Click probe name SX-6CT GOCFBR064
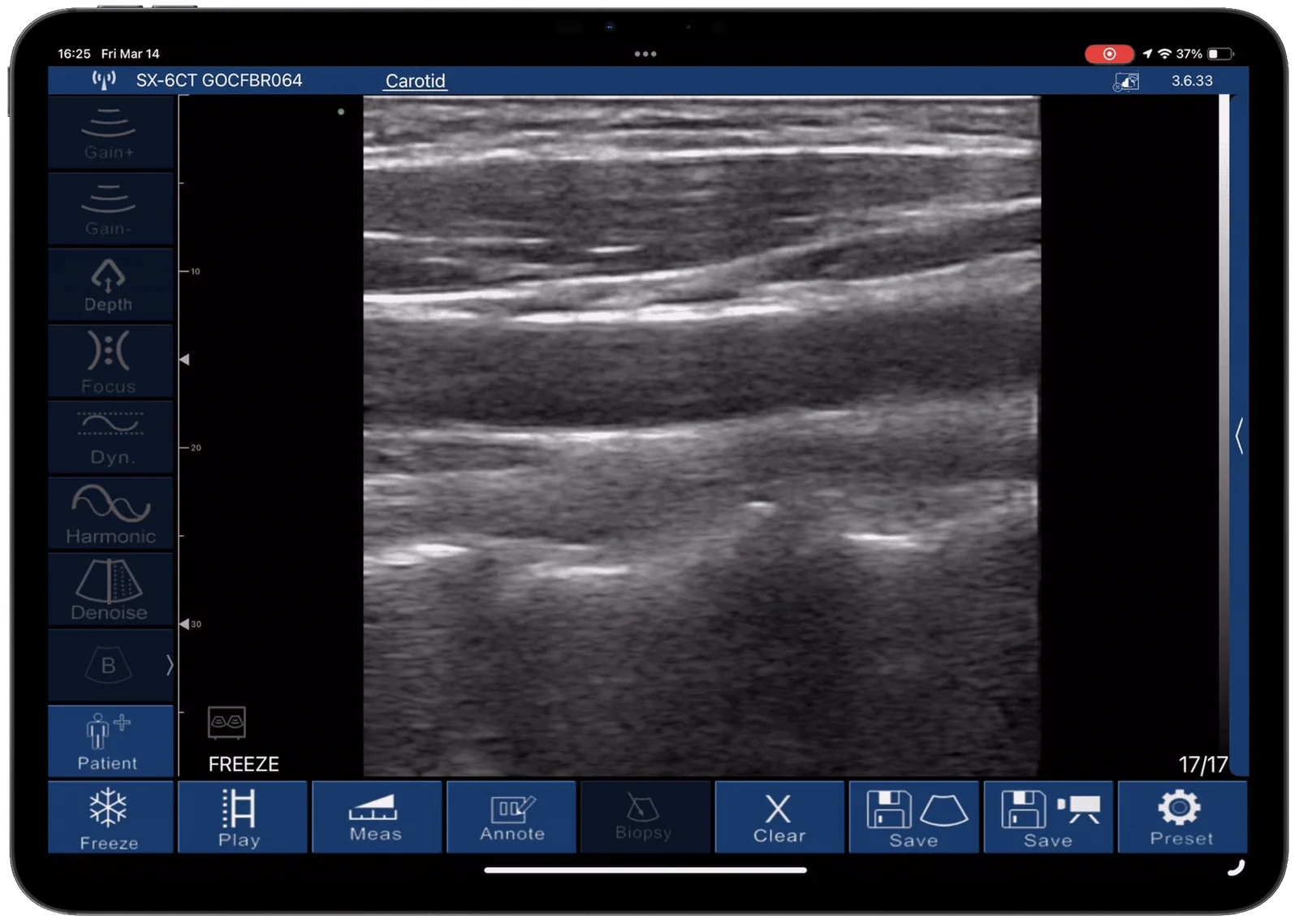The width and height of the screenshot is (1299, 924). pyautogui.click(x=219, y=80)
